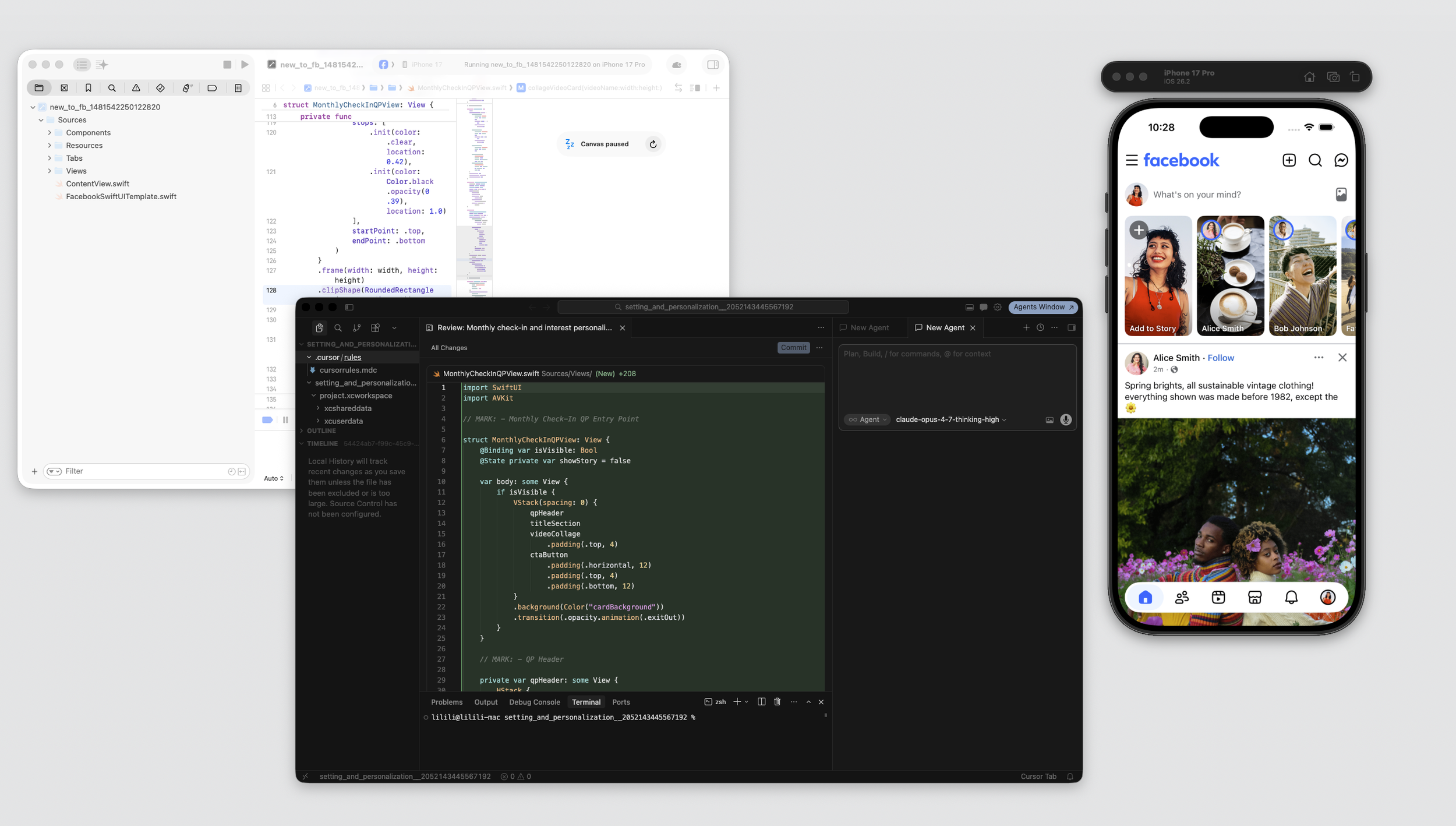Image resolution: width=1456 pixels, height=826 pixels.
Task: Open the Xcode breakpoint navigator
Action: click(212, 88)
